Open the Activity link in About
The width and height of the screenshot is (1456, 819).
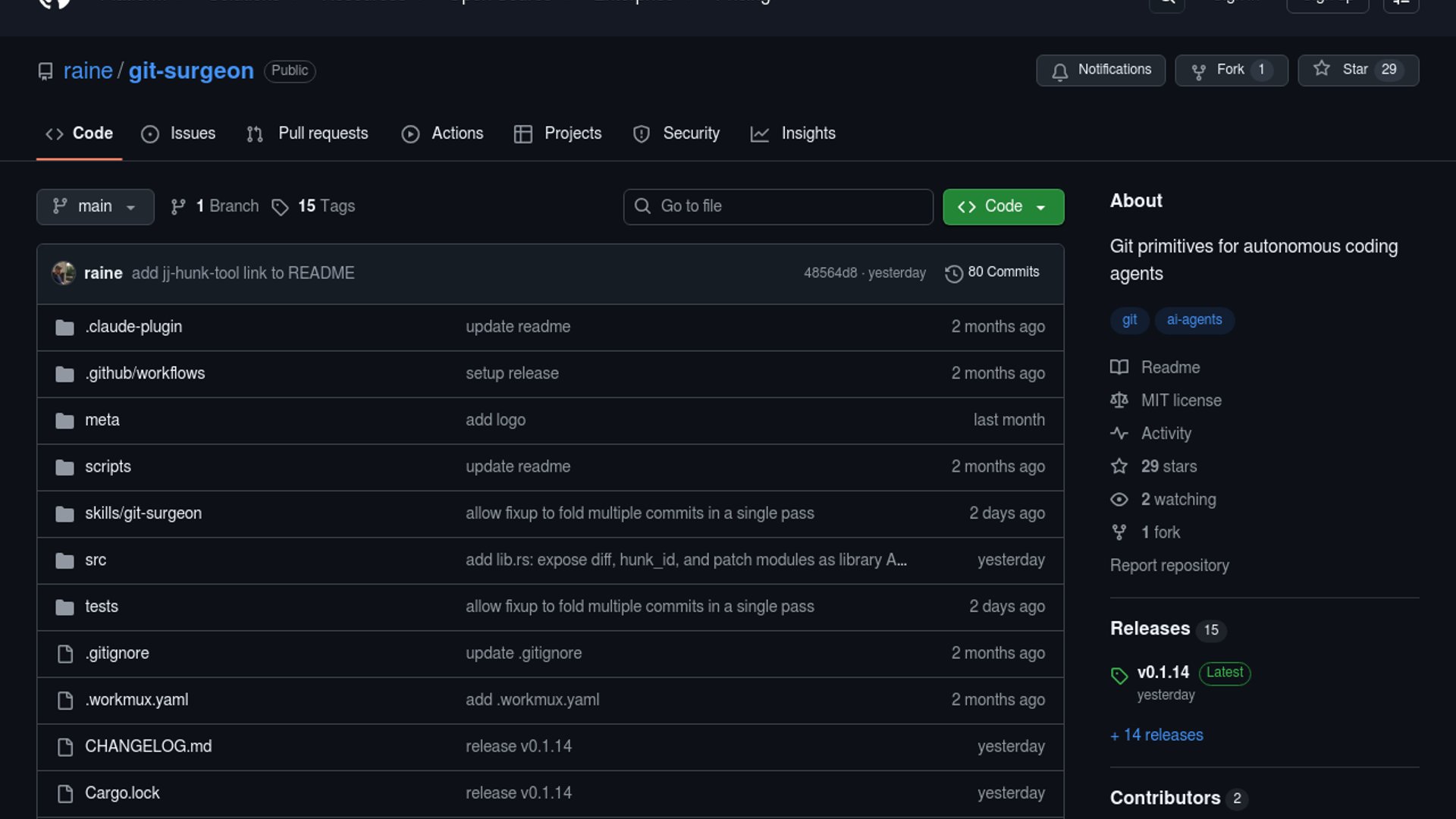(x=1166, y=434)
